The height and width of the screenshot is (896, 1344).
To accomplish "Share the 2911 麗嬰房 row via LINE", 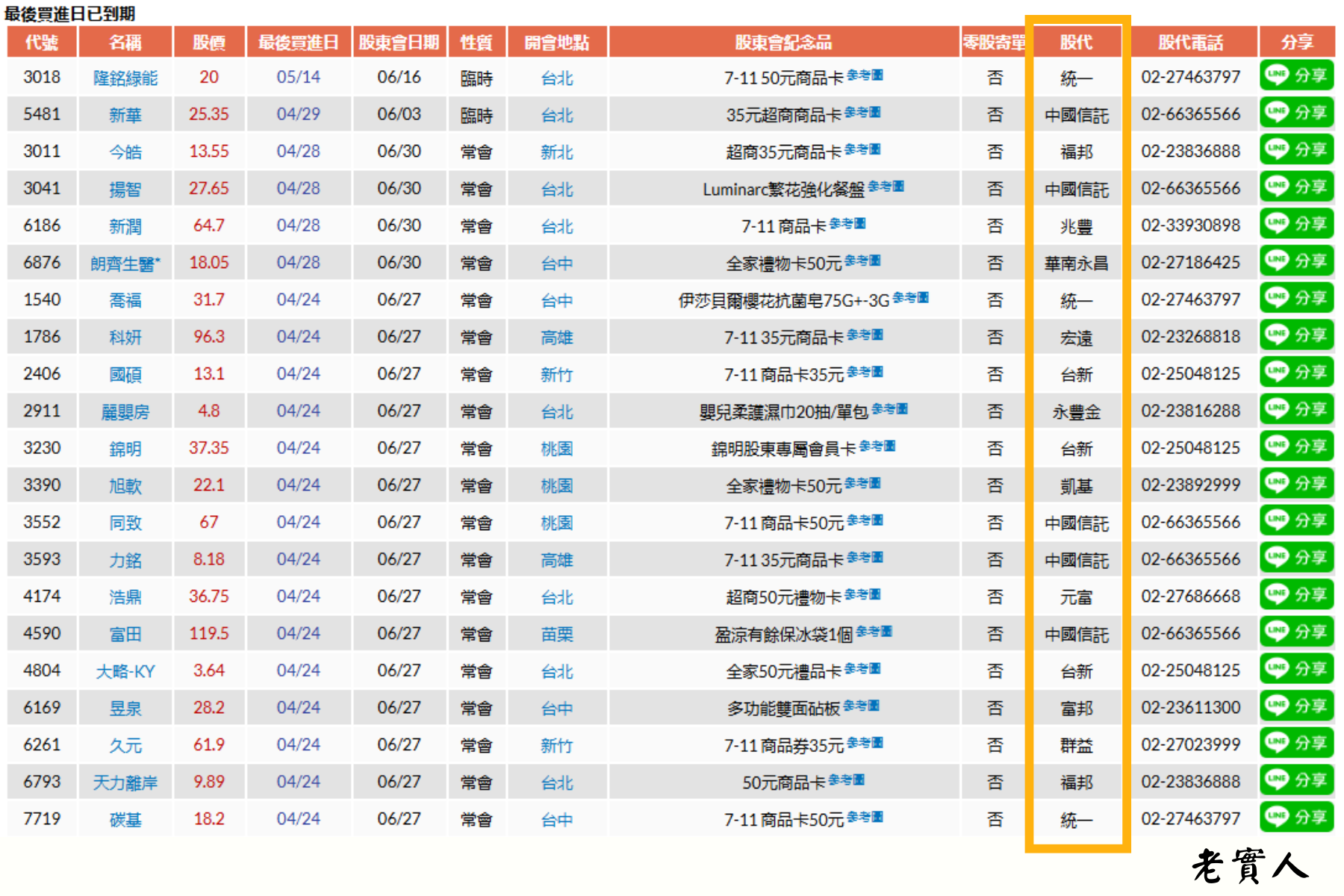I will (1296, 409).
